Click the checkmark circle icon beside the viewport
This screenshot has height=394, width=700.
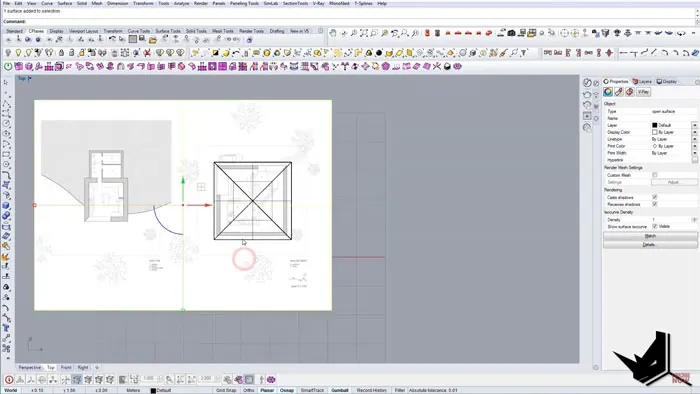coord(587,83)
